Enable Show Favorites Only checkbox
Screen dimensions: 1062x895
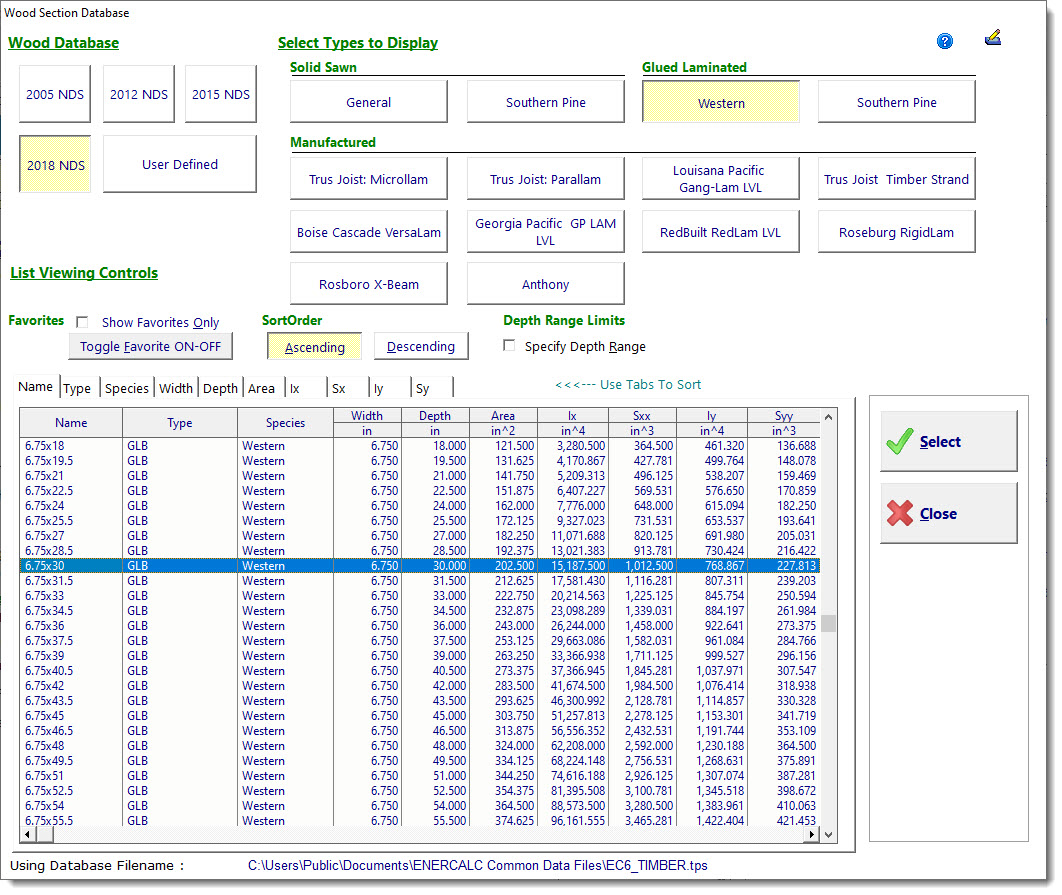(83, 322)
